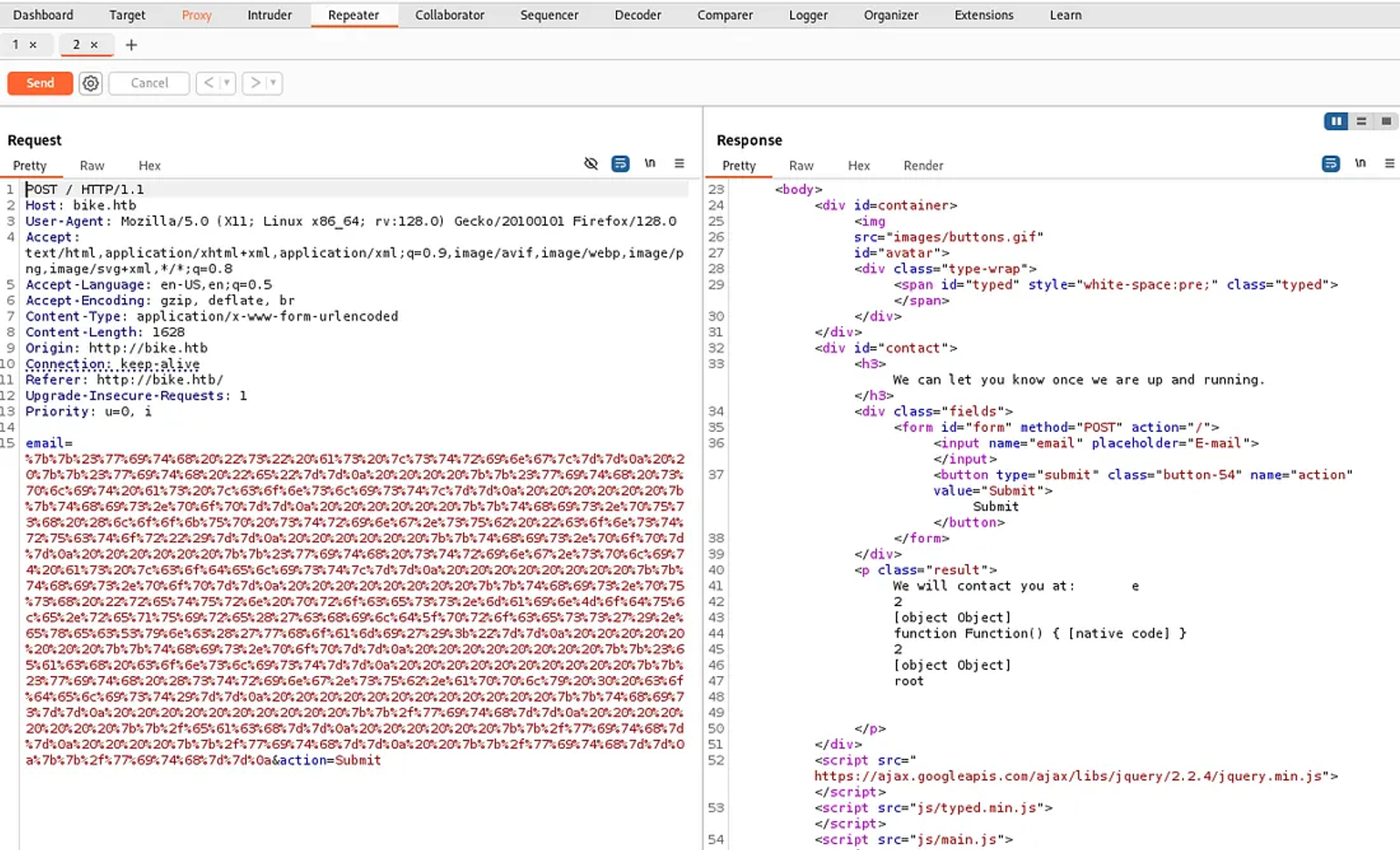Expand the forward history dropdown arrow

(x=273, y=83)
